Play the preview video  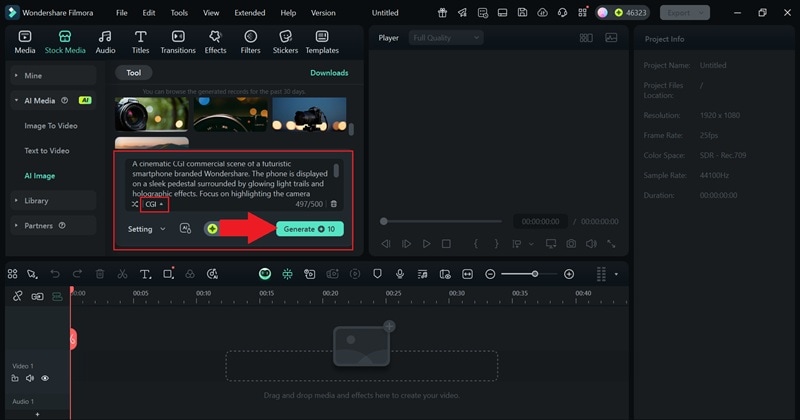click(426, 244)
